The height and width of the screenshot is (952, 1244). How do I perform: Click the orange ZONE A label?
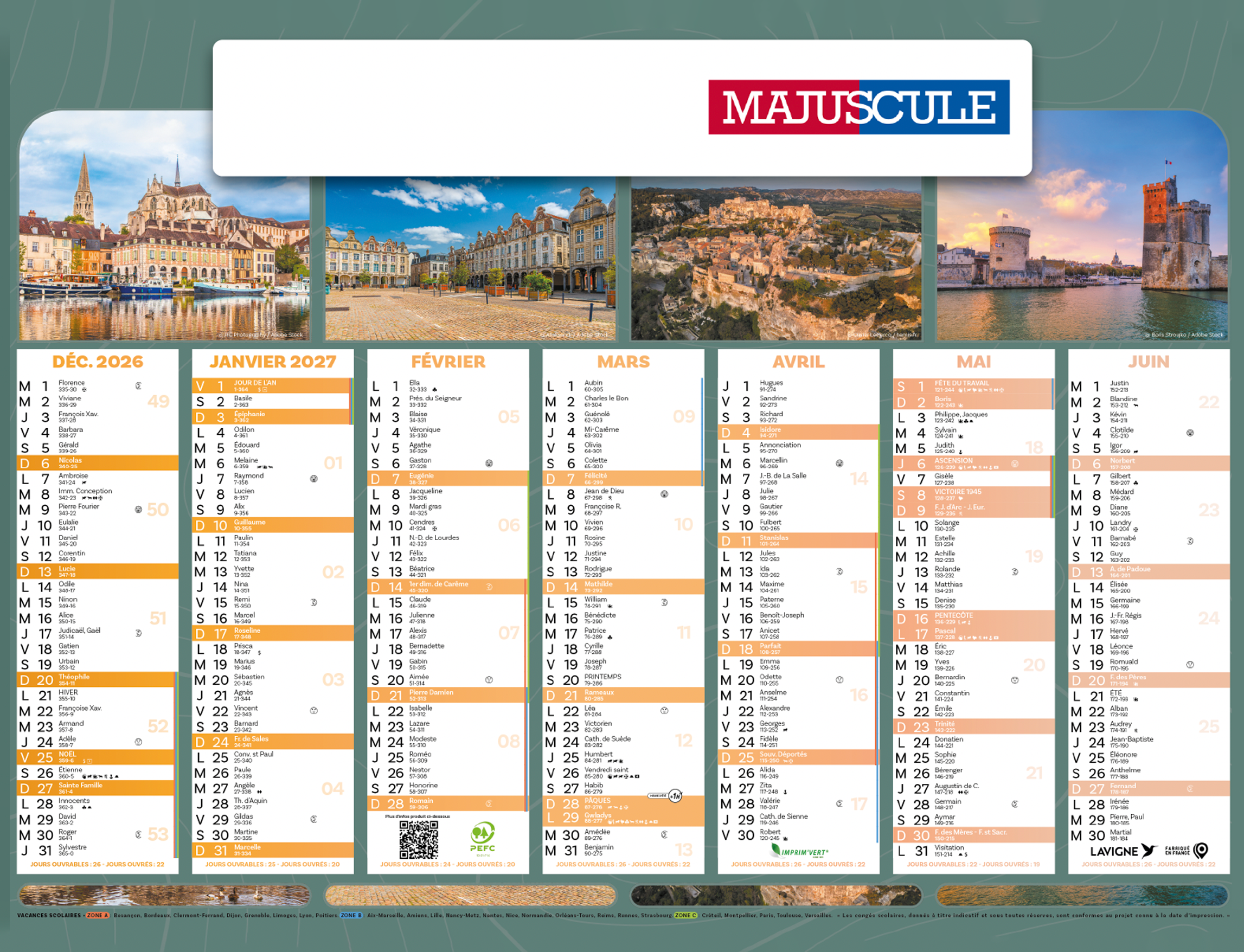coord(98,915)
